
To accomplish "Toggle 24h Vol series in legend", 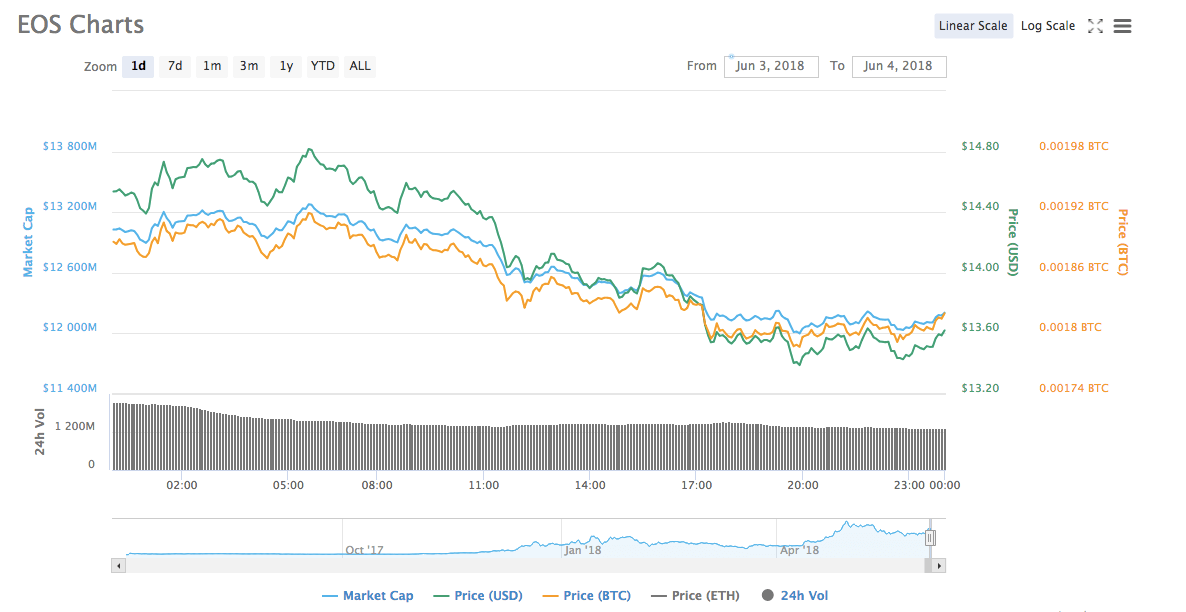I will point(795,595).
